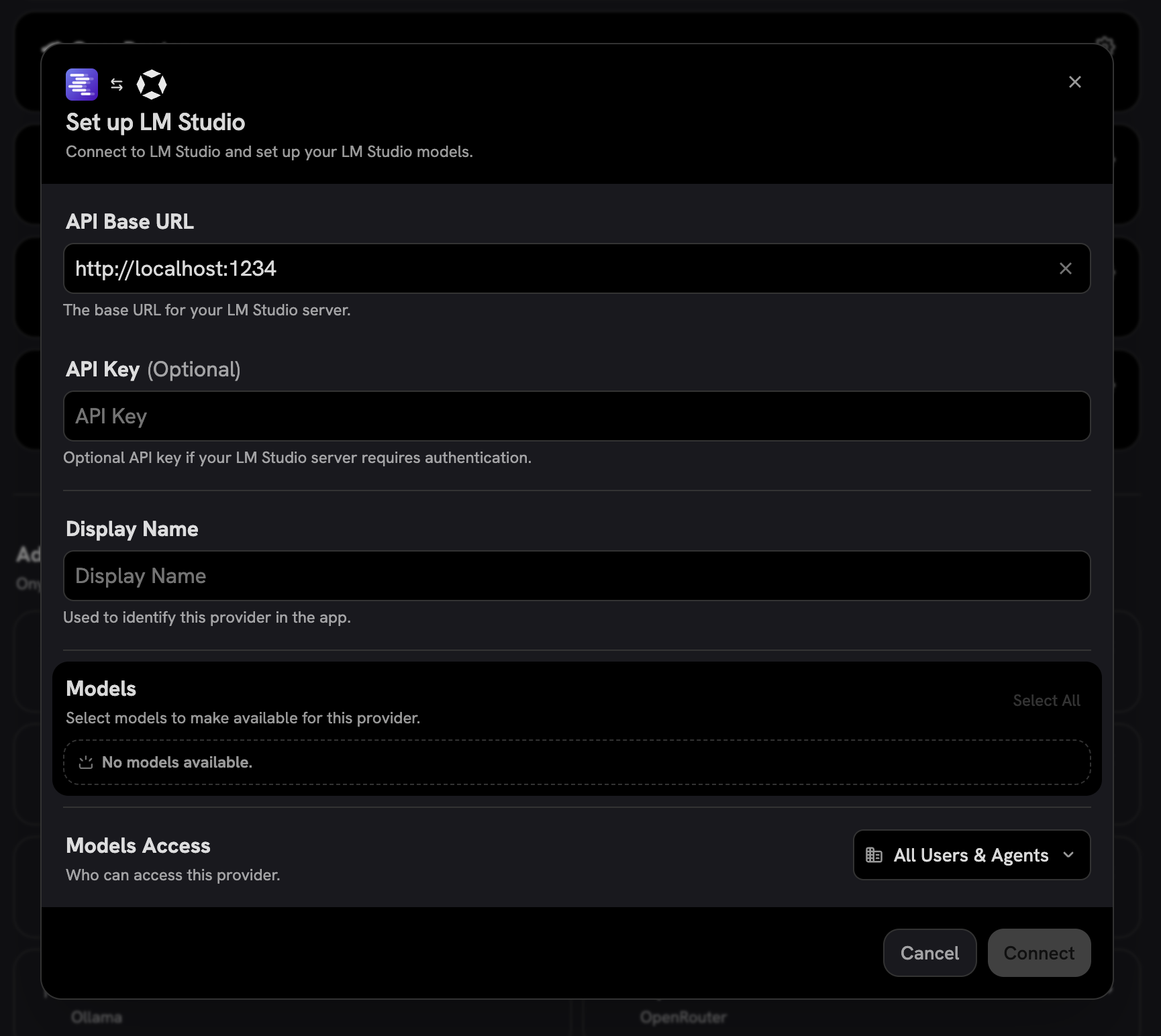Click the loading tray icon beside No models available
The width and height of the screenshot is (1161, 1036).
coord(85,762)
